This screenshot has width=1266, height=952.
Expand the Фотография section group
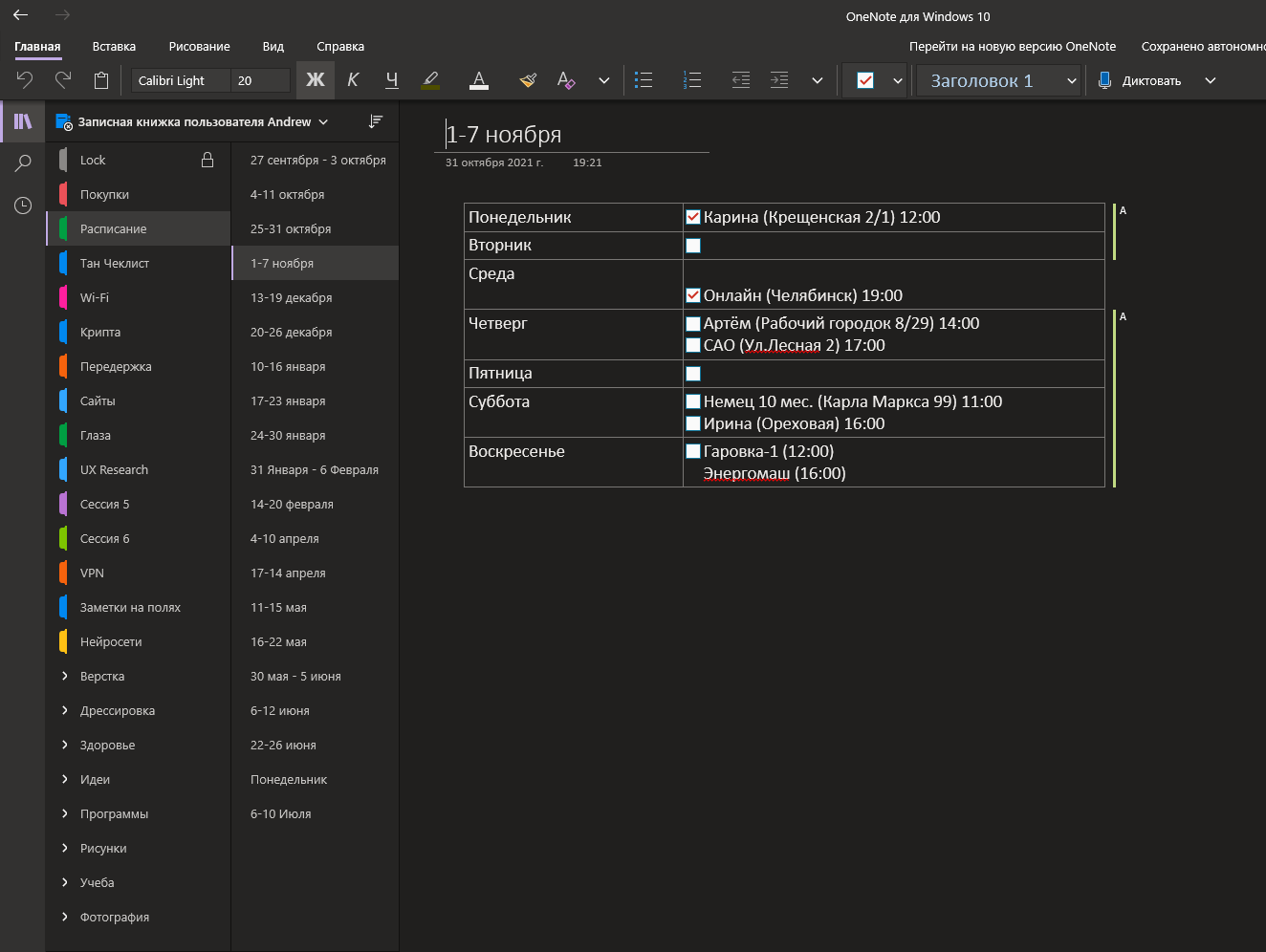click(x=65, y=917)
